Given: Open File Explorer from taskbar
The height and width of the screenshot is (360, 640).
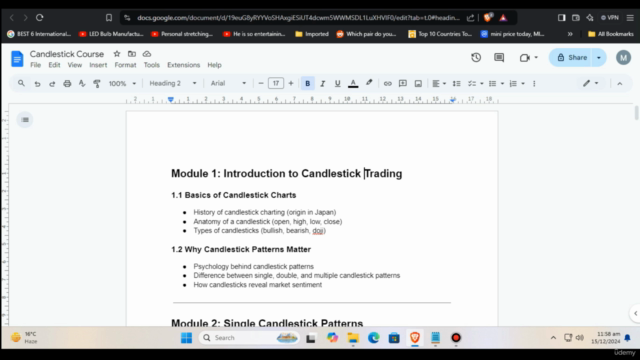Looking at the screenshot, I should pyautogui.click(x=353, y=338).
